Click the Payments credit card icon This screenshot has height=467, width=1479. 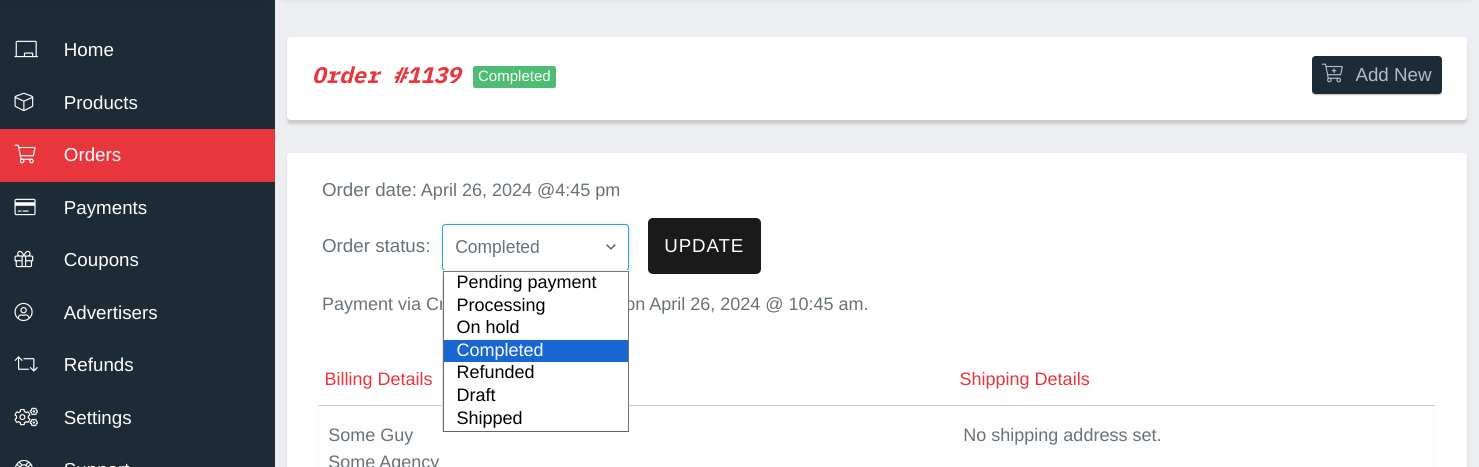click(x=25, y=208)
